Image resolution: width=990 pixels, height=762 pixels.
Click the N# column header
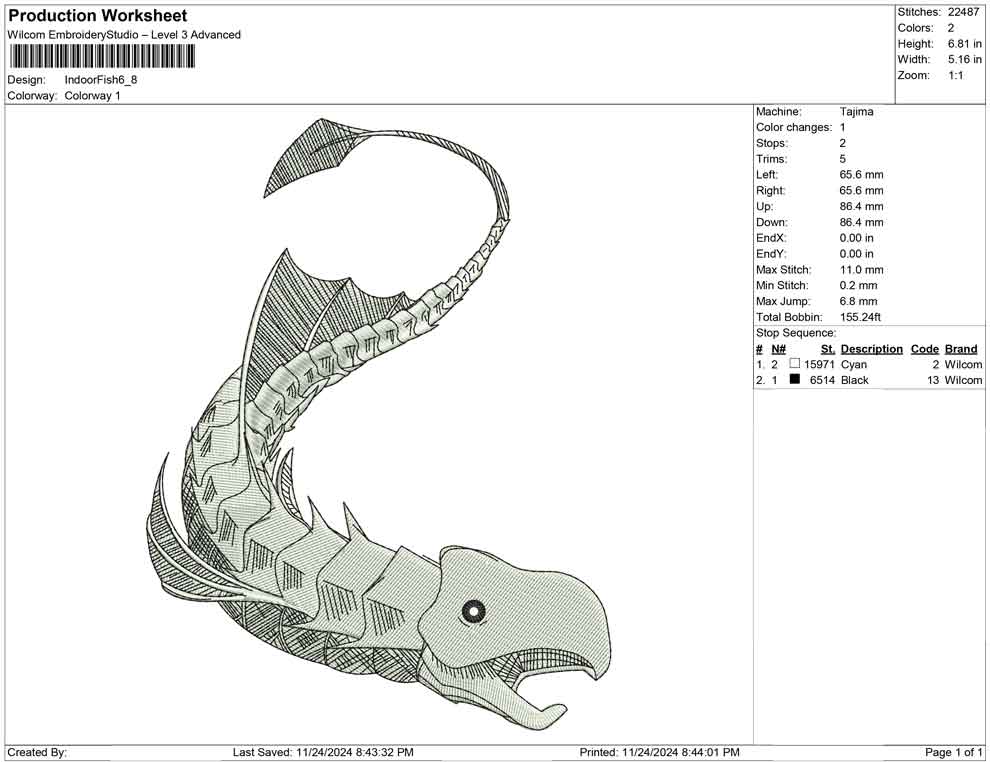click(x=778, y=349)
